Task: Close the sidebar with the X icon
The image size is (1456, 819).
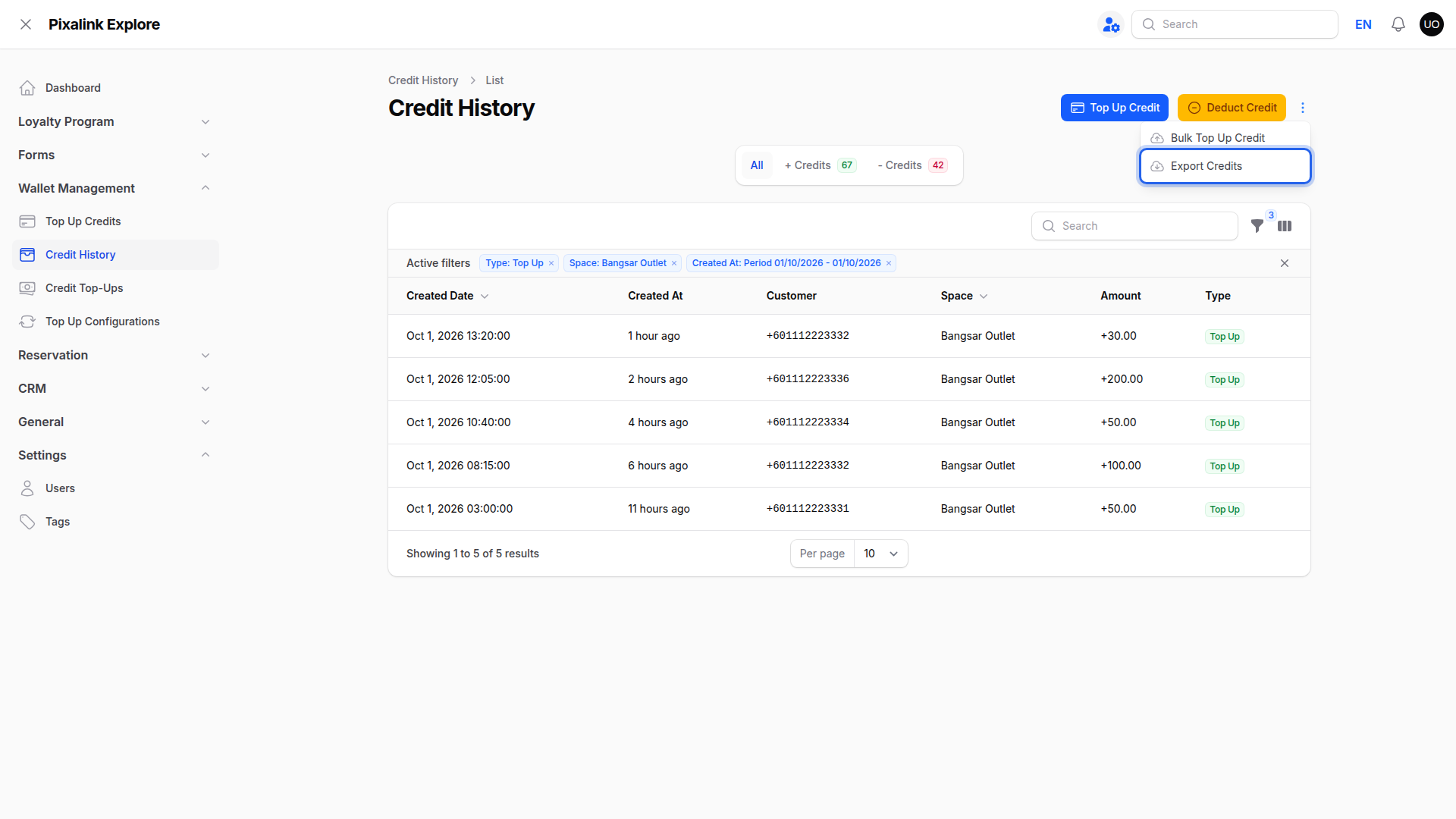Action: (x=26, y=24)
